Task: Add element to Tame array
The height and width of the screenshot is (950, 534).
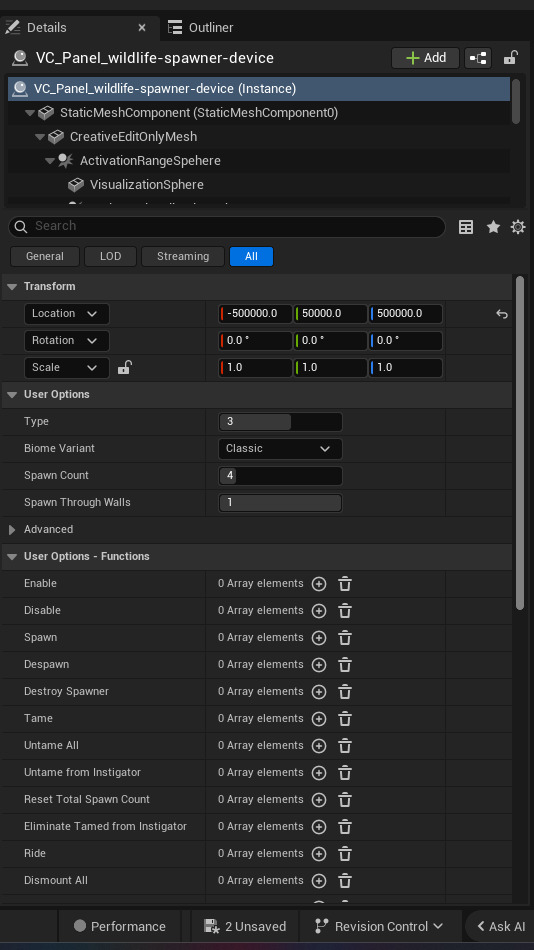Action: click(x=319, y=719)
